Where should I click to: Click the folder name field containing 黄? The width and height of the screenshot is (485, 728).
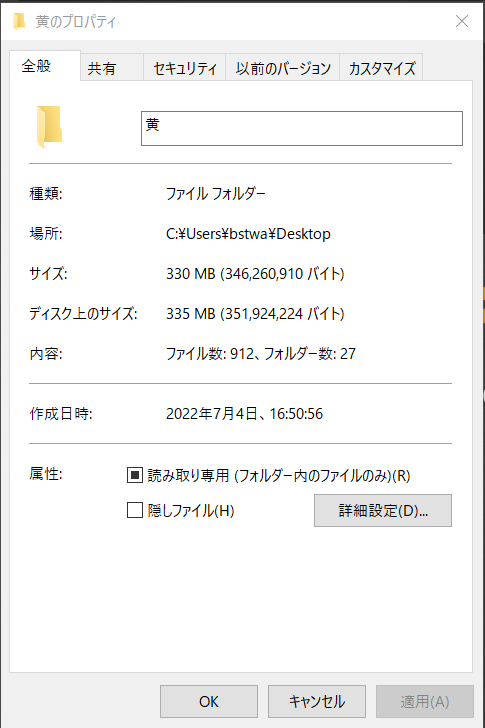302,128
